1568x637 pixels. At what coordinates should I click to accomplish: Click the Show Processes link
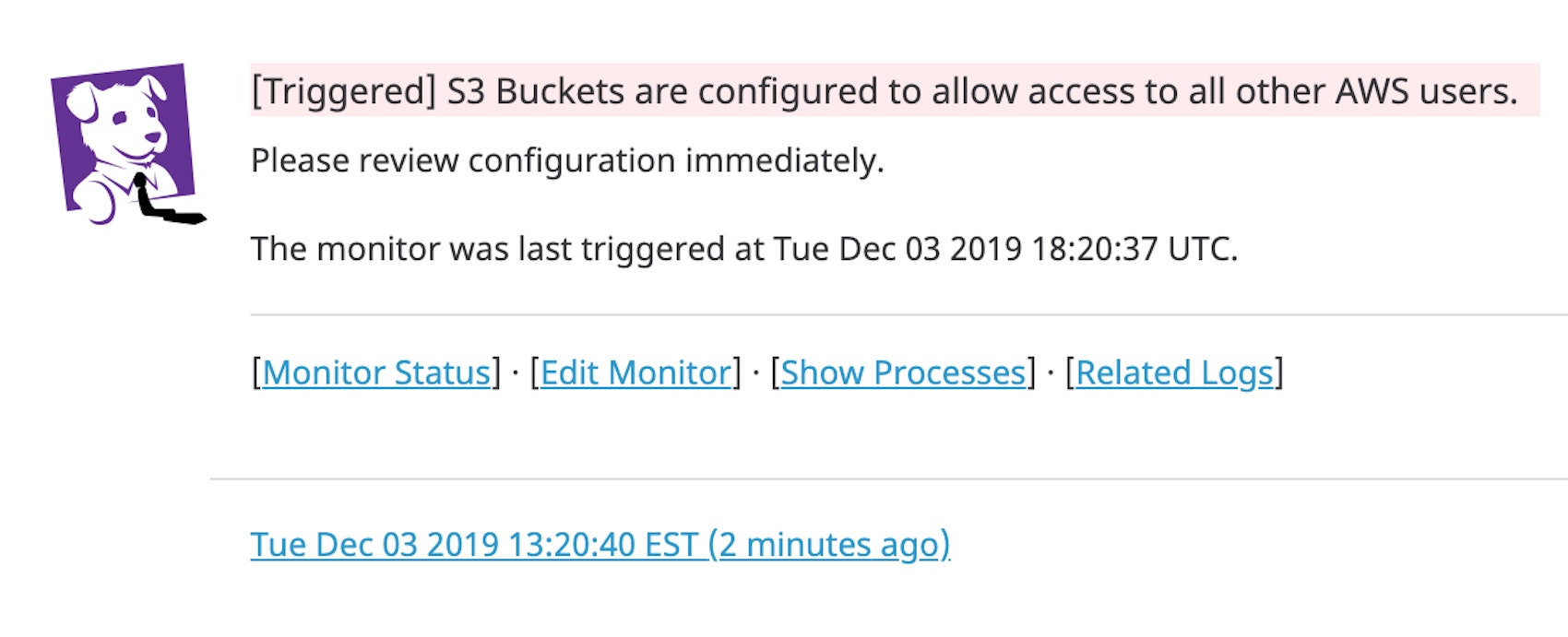[x=903, y=373]
